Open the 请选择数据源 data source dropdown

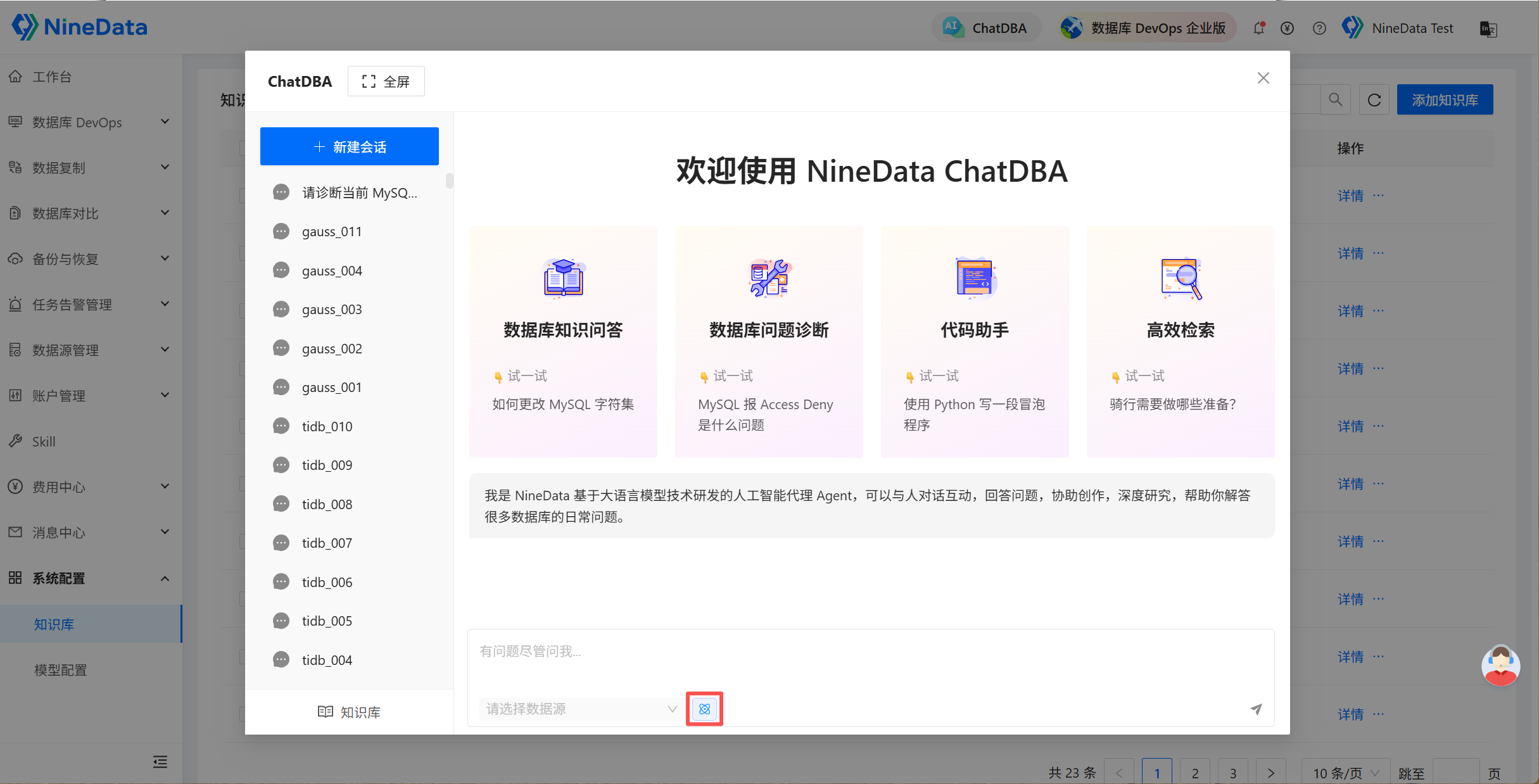click(x=581, y=709)
